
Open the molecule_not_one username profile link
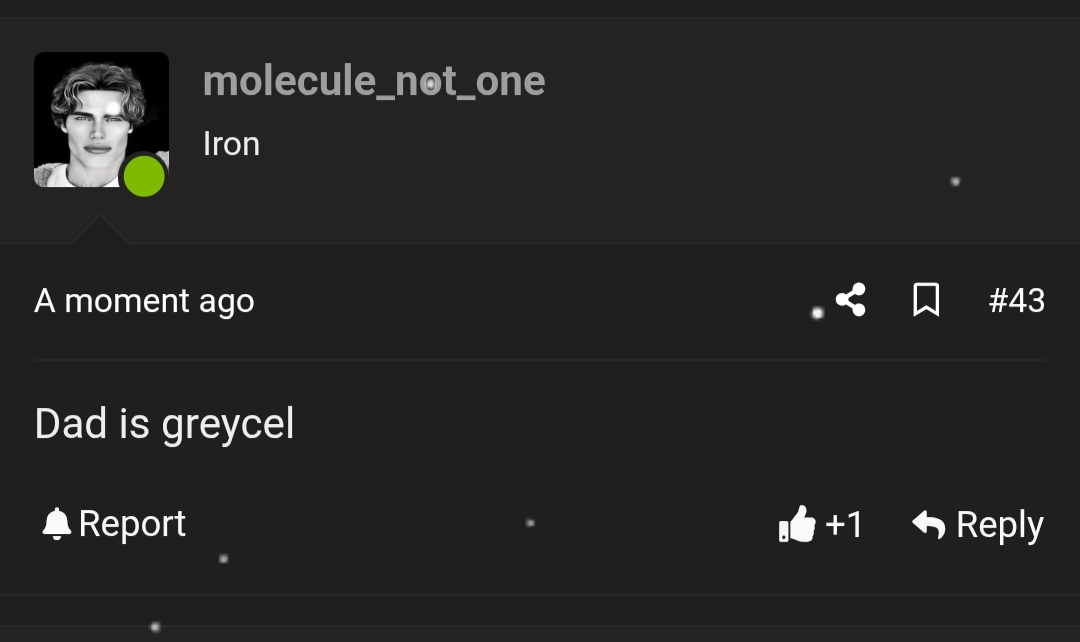point(373,81)
